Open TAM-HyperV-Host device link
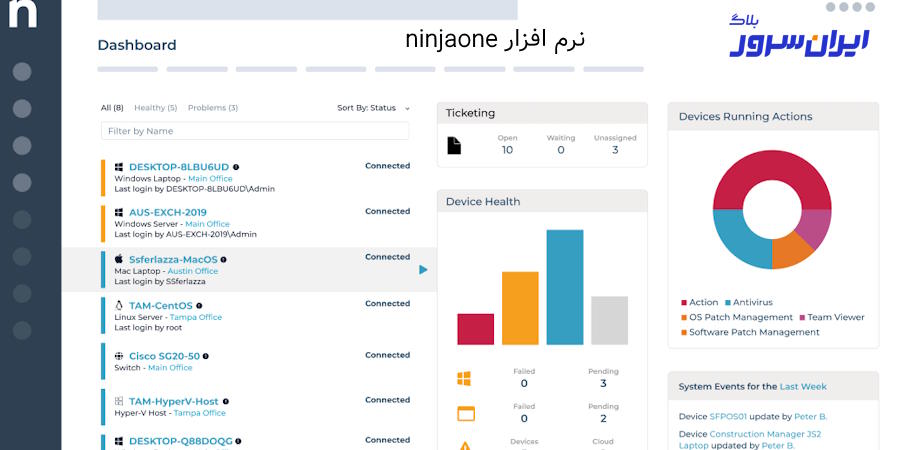This screenshot has width=900, height=450. point(174,401)
